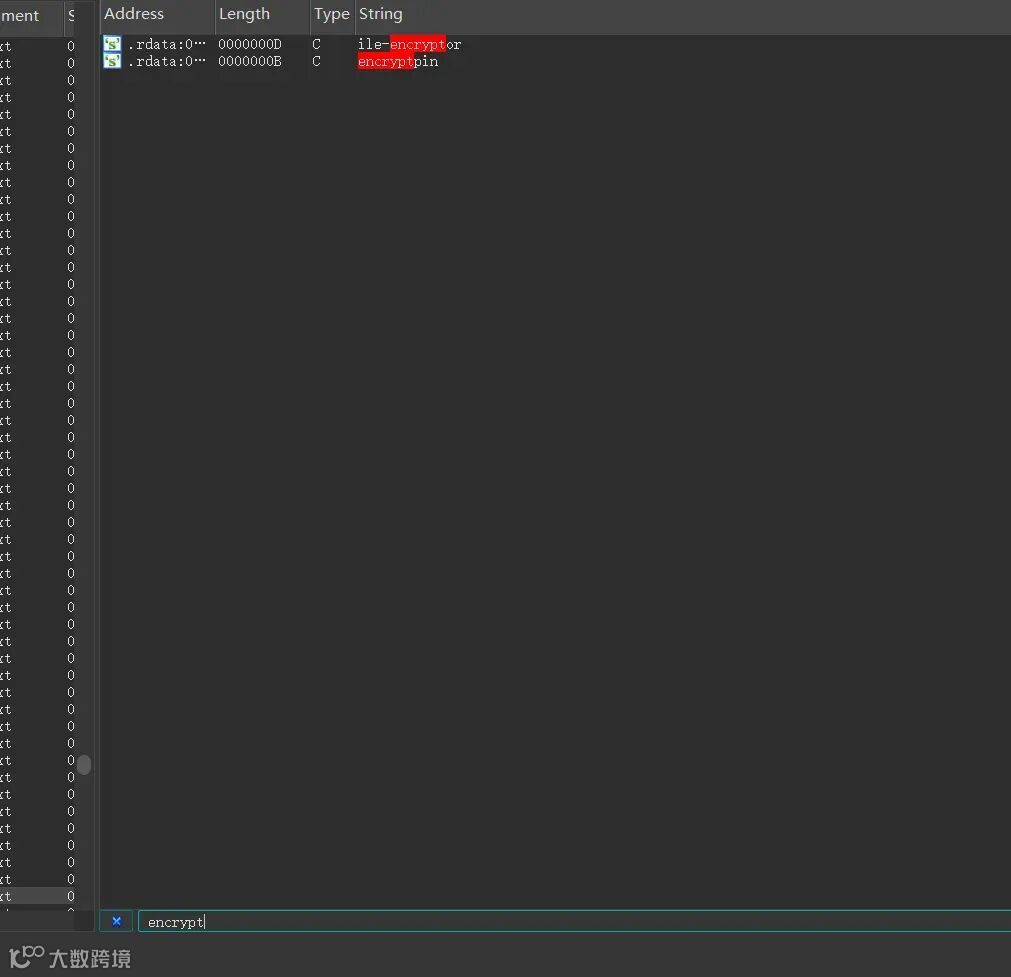The height and width of the screenshot is (977, 1011).
Task: Click length value 0000000D
Action: pos(250,44)
